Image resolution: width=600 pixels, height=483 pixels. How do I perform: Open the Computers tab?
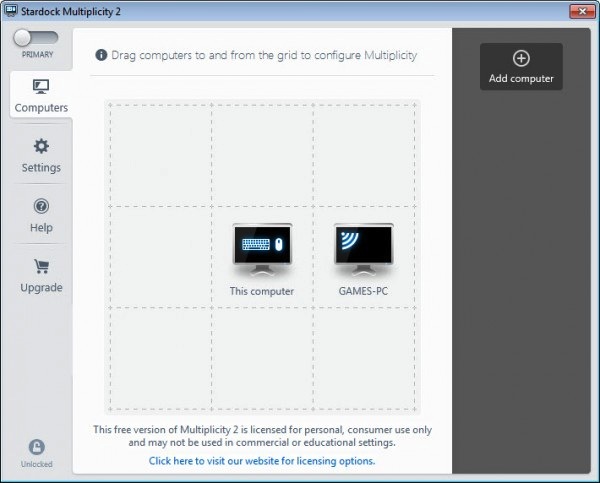click(41, 95)
